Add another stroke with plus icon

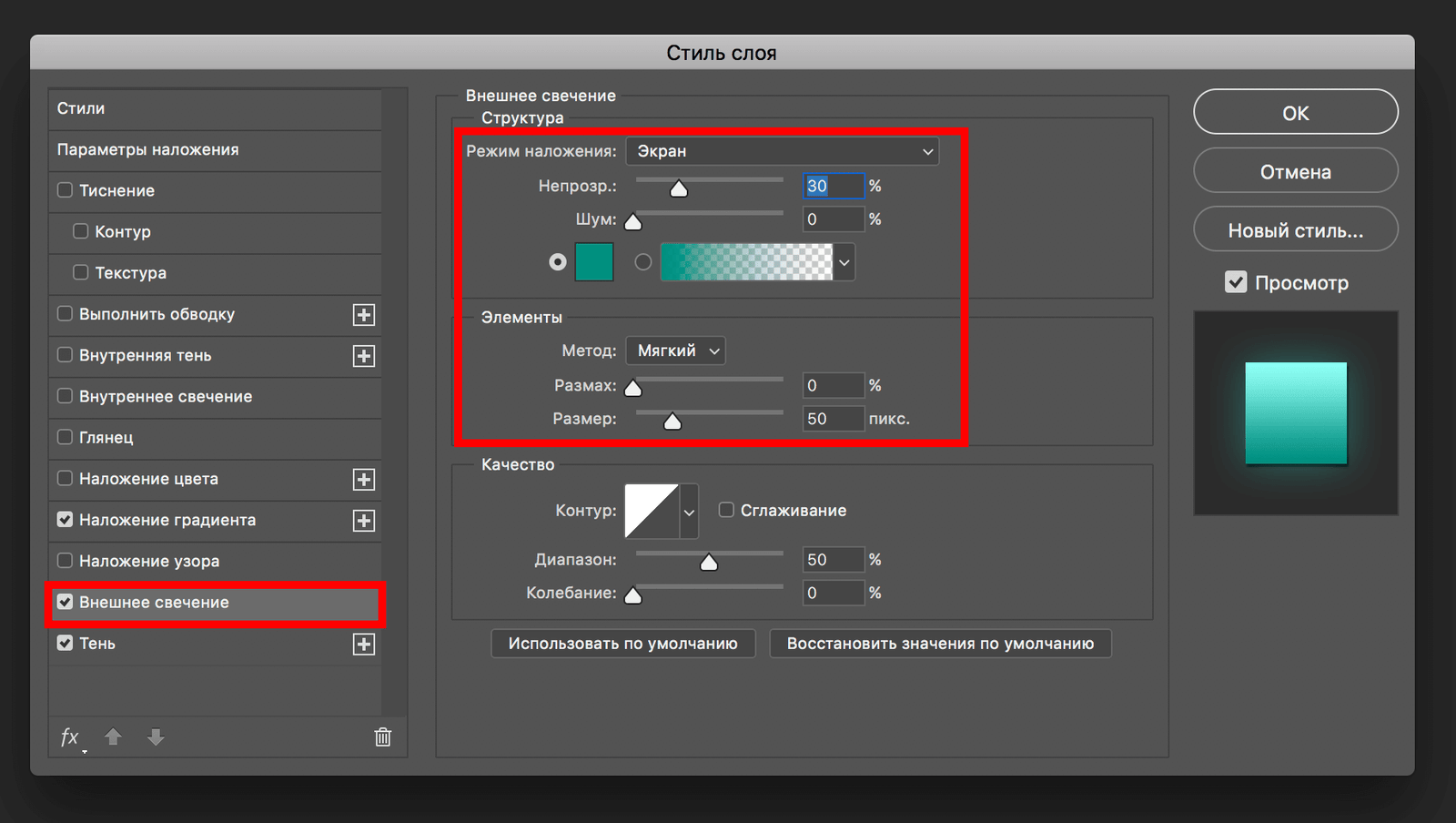tap(364, 315)
